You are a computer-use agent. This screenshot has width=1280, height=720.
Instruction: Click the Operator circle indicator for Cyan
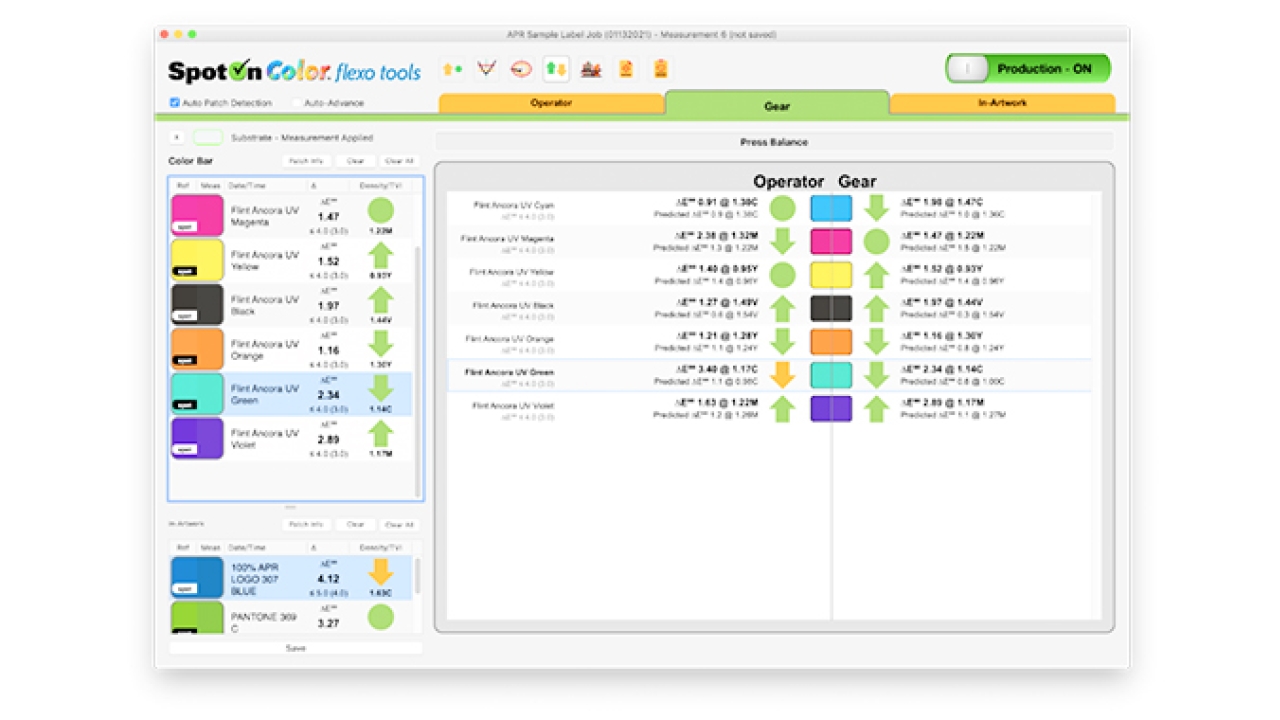[784, 208]
